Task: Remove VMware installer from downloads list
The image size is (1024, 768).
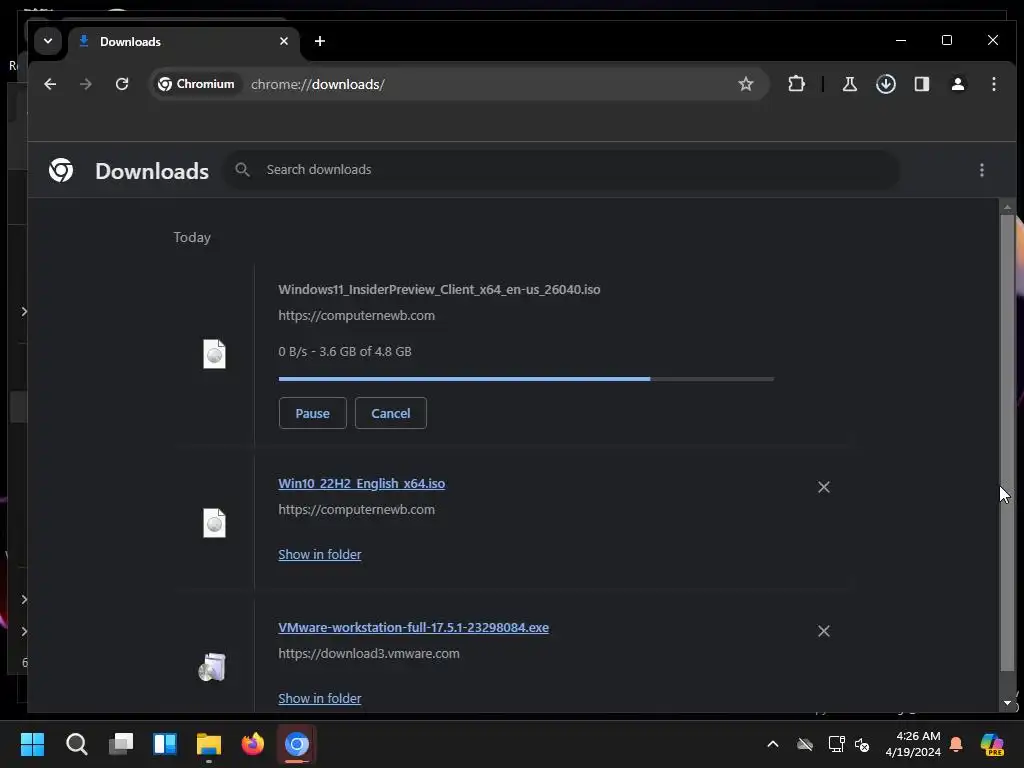Action: (824, 631)
